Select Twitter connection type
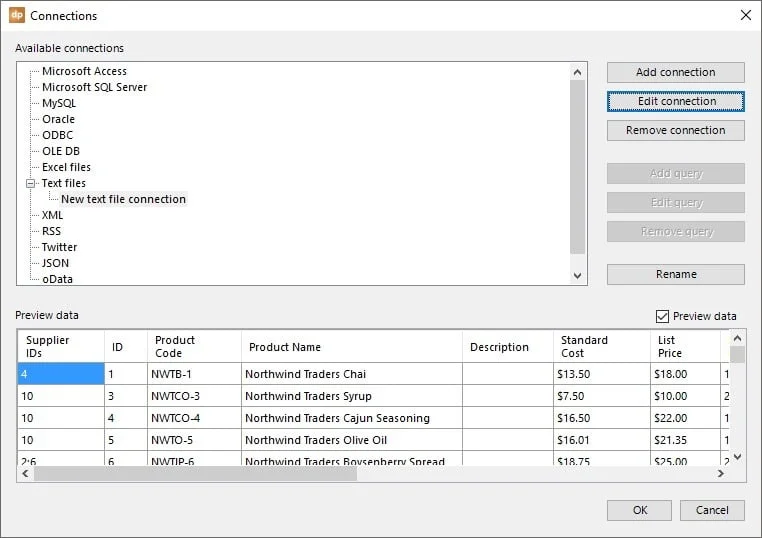The image size is (762, 538). (59, 247)
